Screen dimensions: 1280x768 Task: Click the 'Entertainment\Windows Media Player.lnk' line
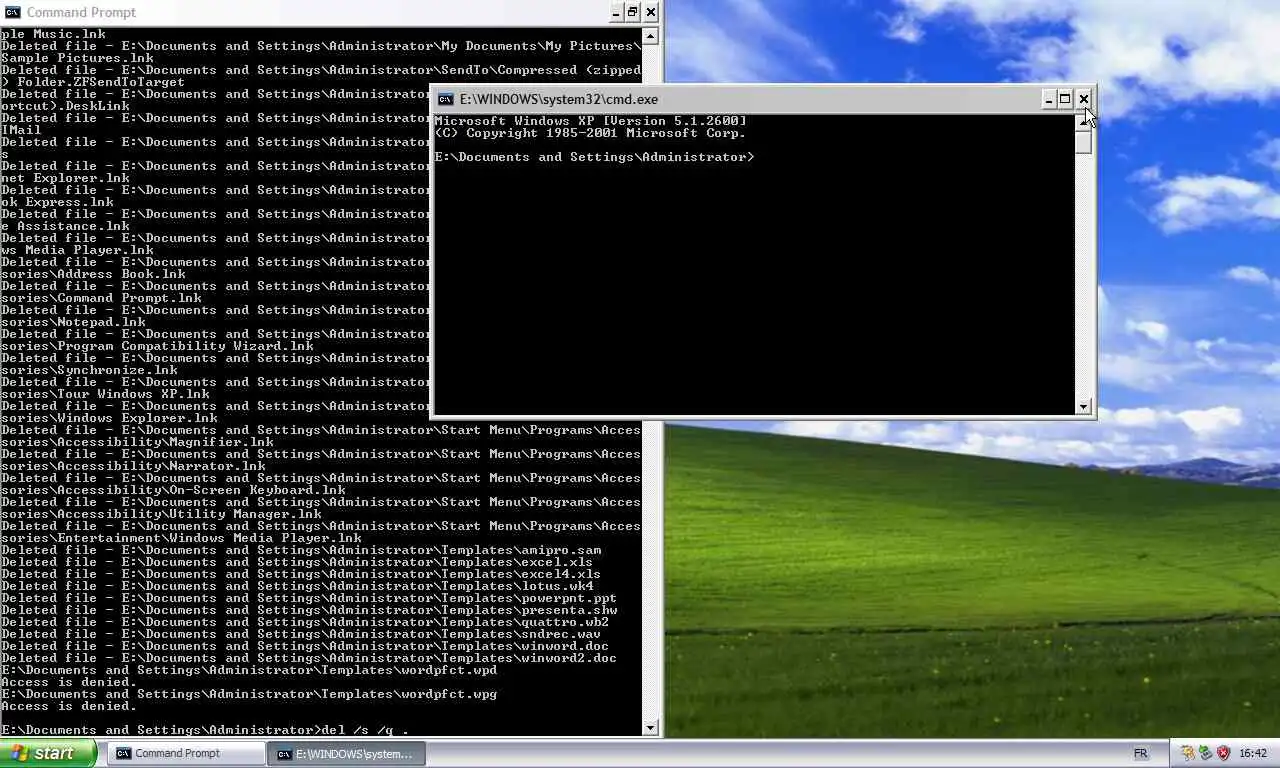(180, 538)
